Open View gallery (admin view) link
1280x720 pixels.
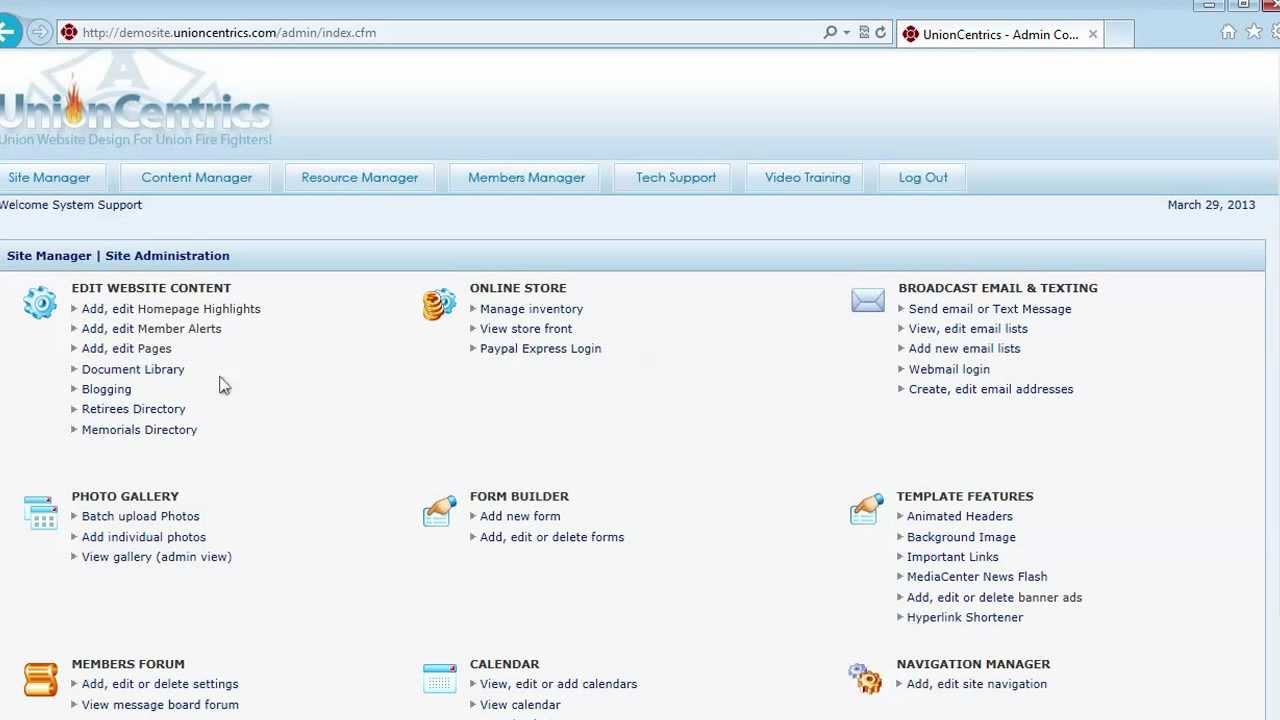point(157,557)
